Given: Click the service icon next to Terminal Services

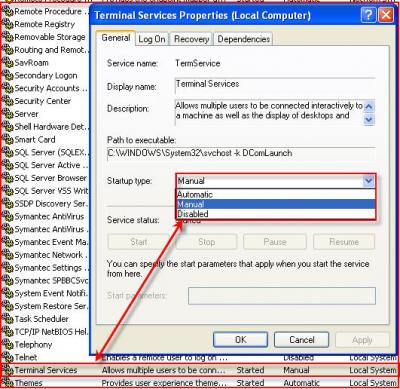Looking at the screenshot, I should [7, 370].
